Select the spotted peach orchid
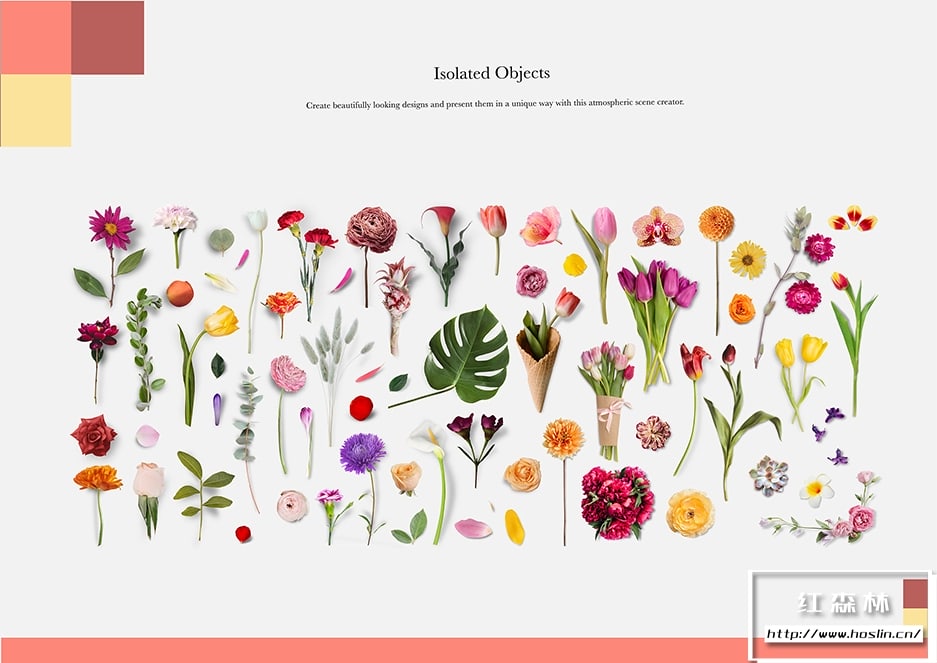937x663 pixels. 658,227
